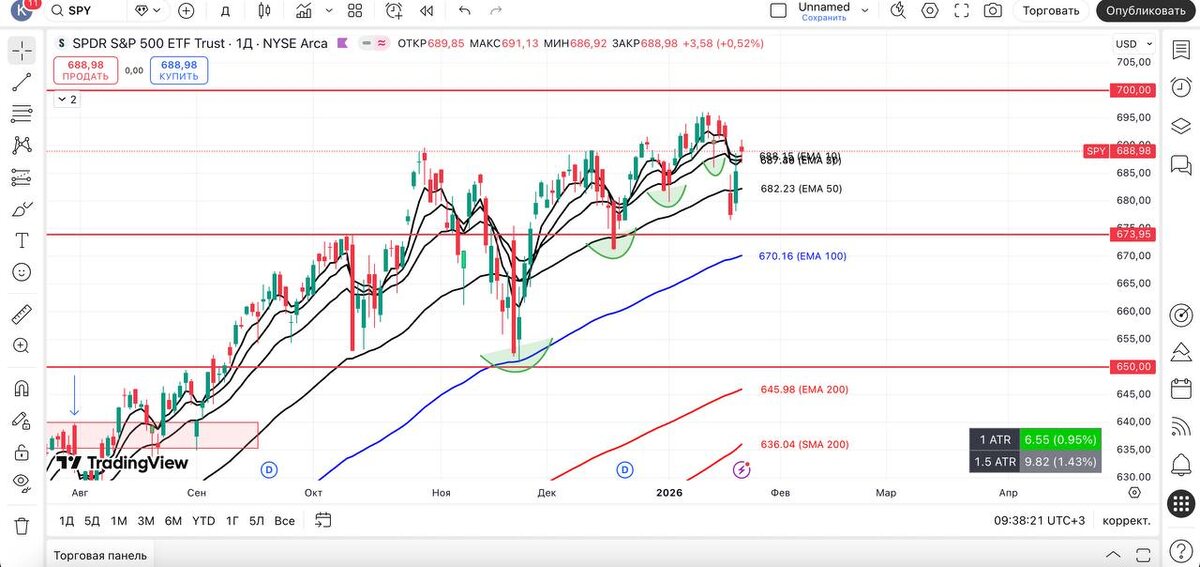Take a chart snapshot with the camera
Image resolution: width=1200 pixels, height=567 pixels.
pos(993,11)
